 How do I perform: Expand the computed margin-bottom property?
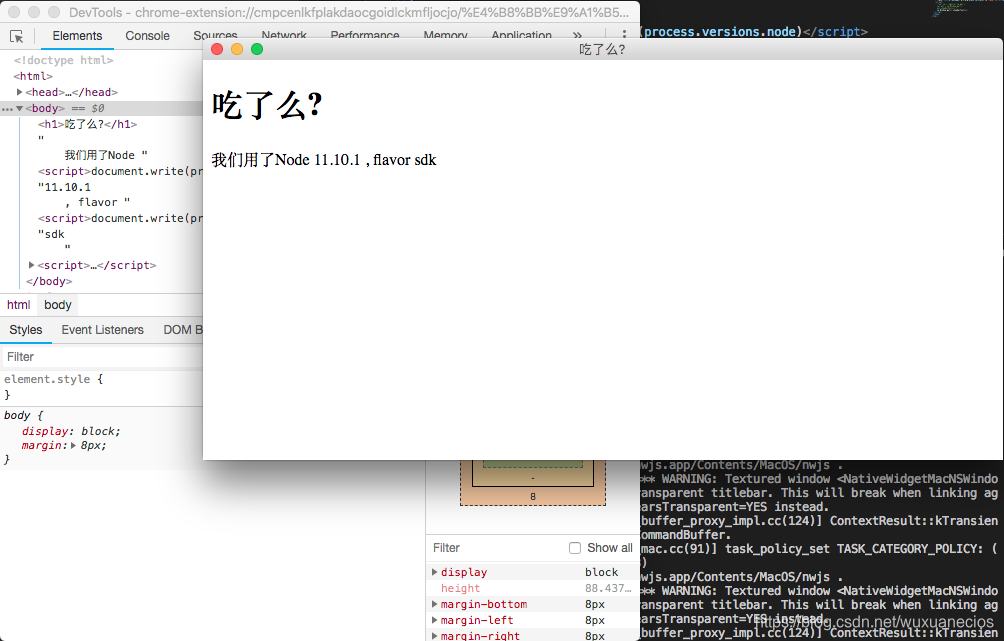tap(435, 604)
